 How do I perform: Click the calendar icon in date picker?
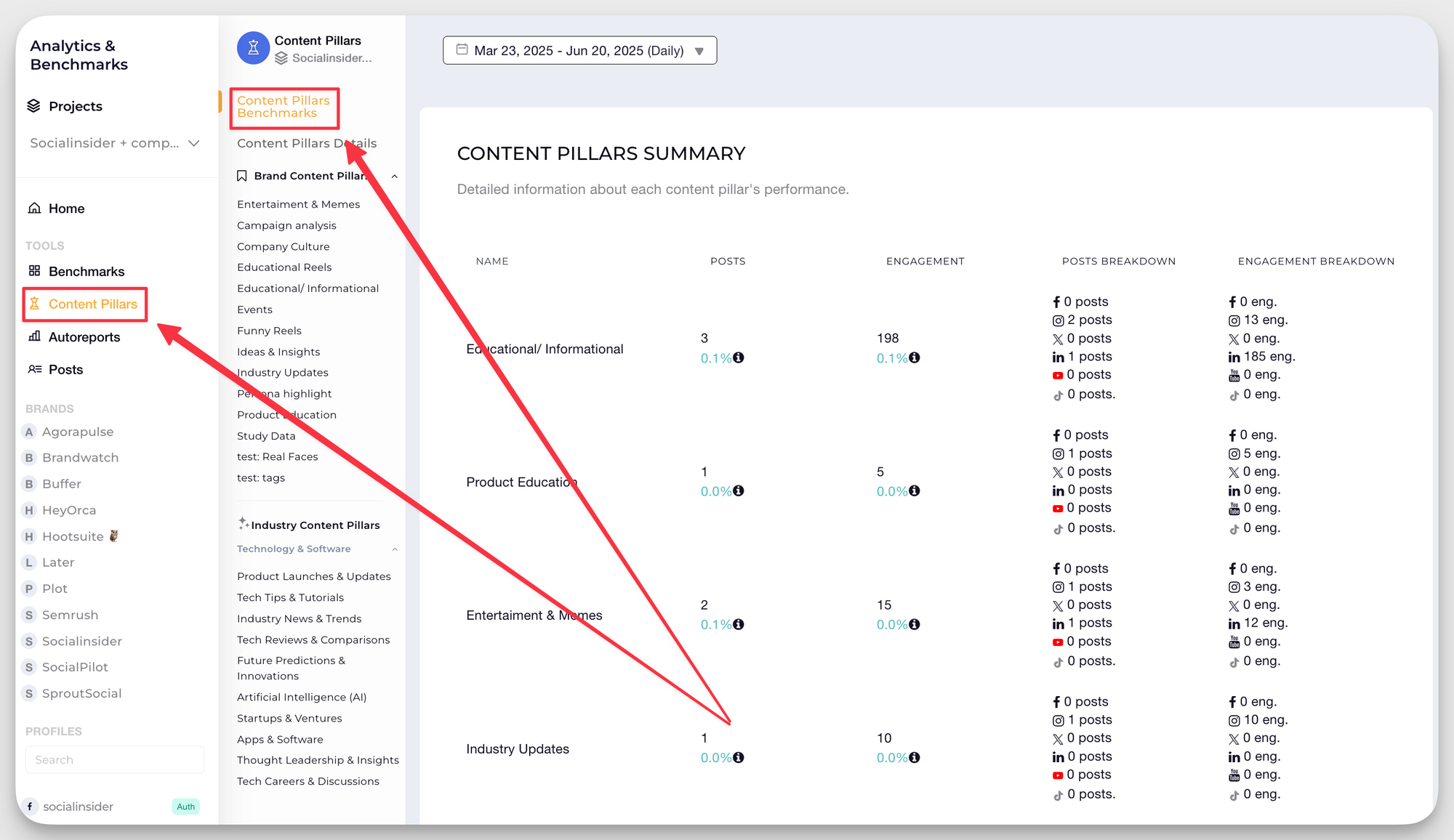(462, 49)
